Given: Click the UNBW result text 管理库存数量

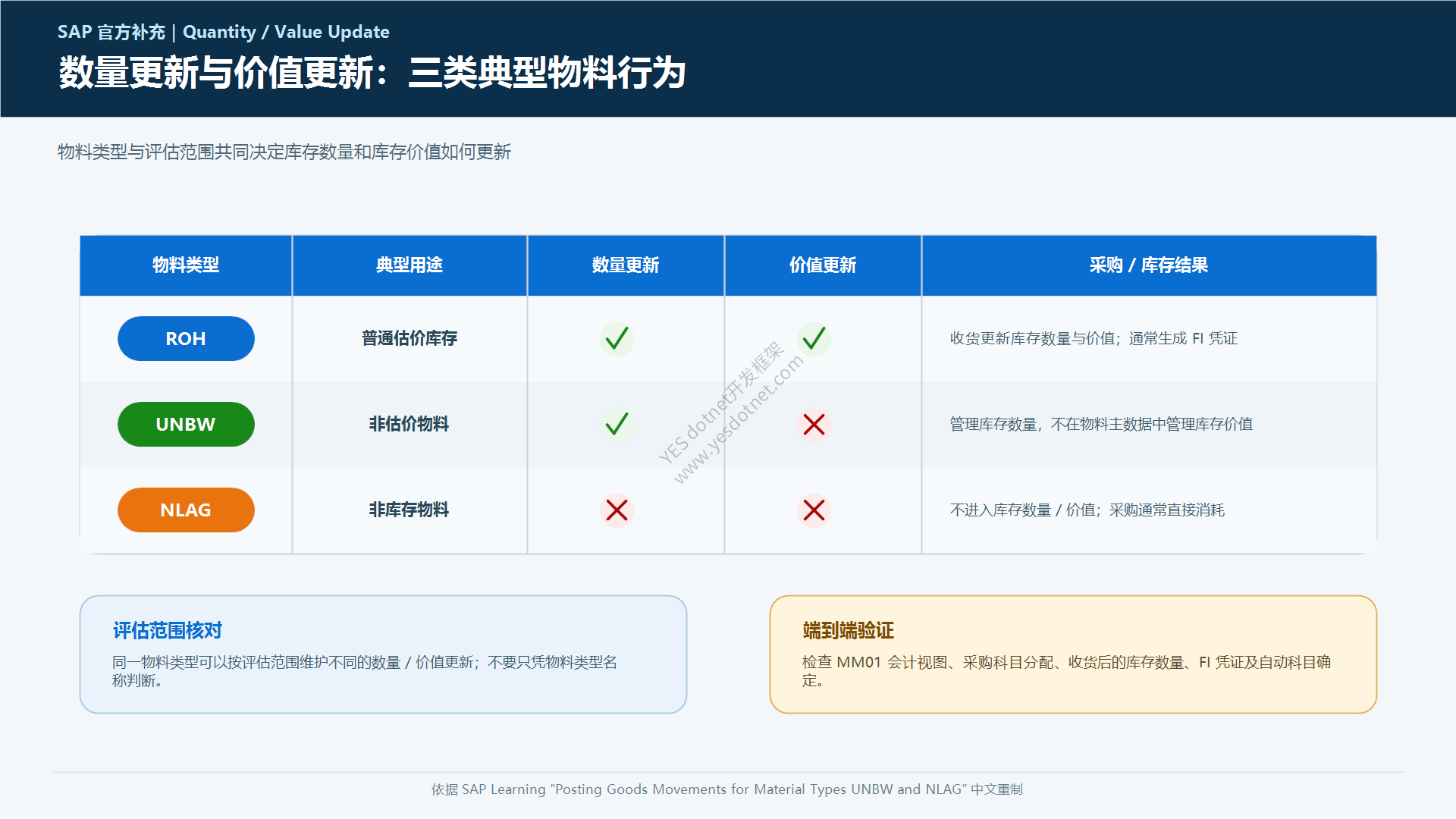Looking at the screenshot, I should click(x=1101, y=424).
